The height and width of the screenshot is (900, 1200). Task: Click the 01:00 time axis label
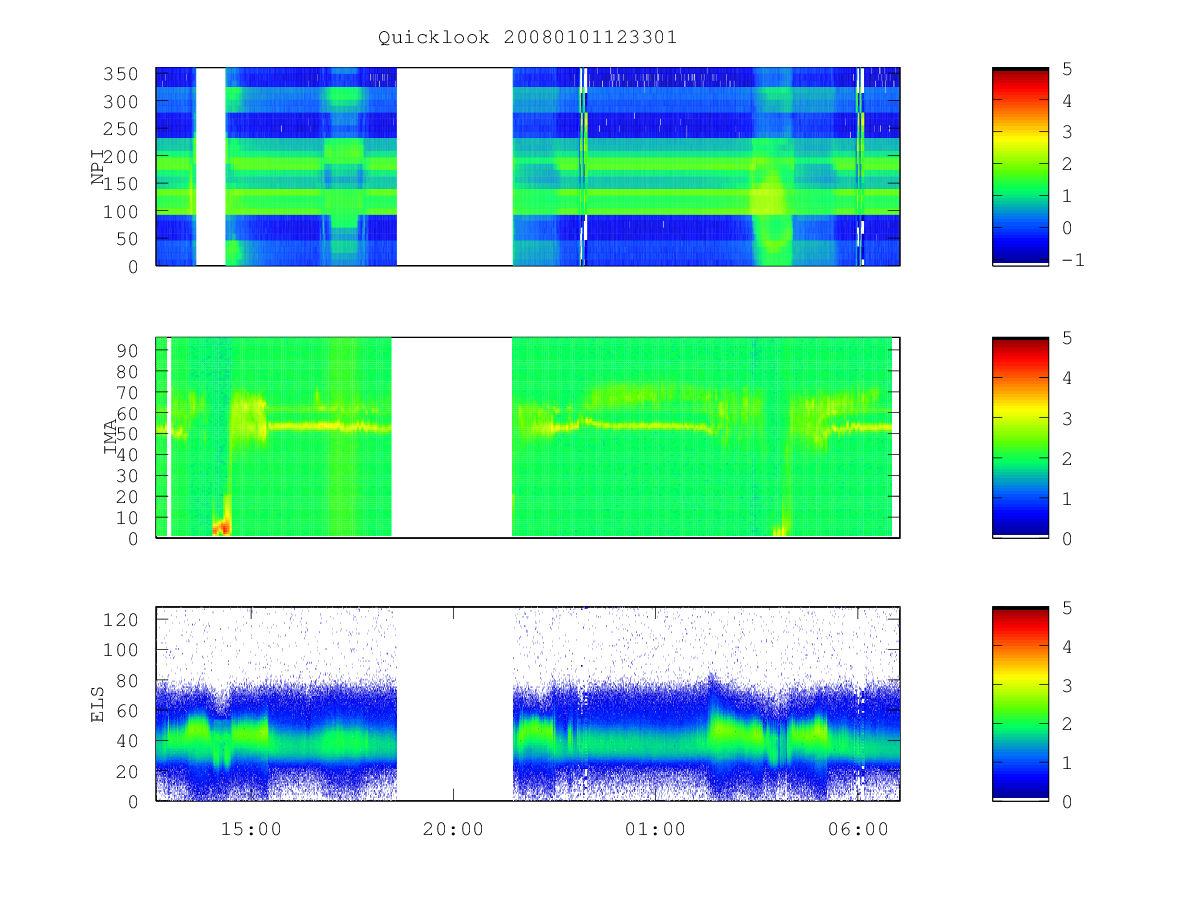pyautogui.click(x=655, y=829)
